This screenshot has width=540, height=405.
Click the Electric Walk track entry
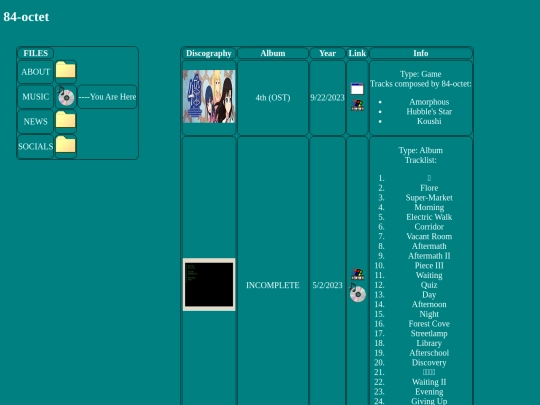coord(429,217)
